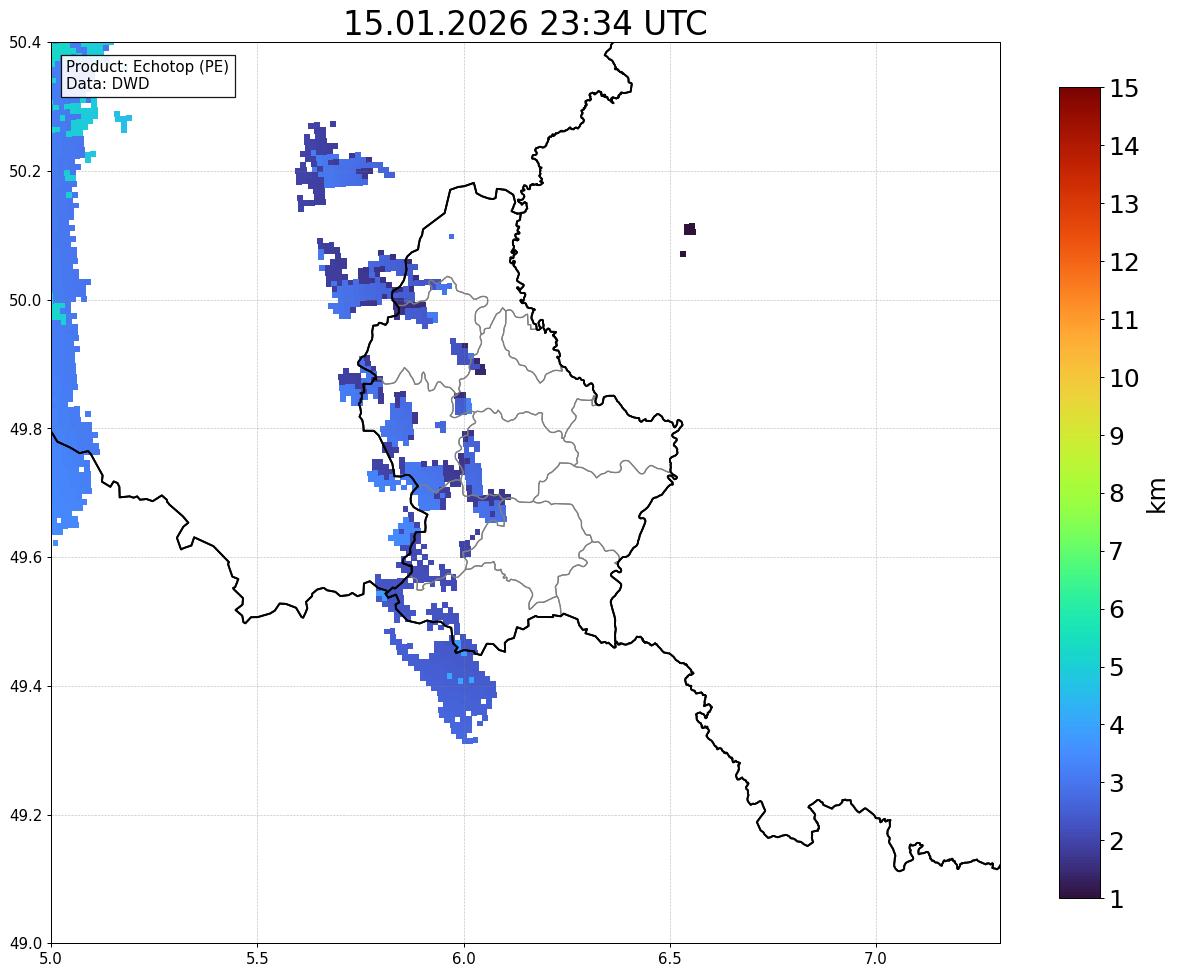Click latitude axis label 49.4
The width and height of the screenshot is (1178, 976).
click(25, 687)
